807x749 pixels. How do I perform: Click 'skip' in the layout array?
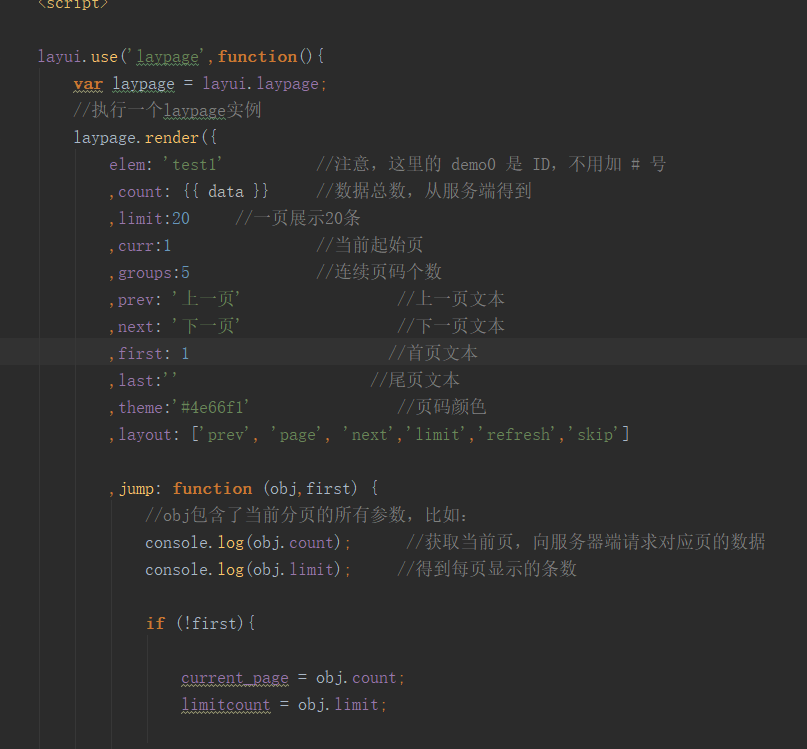[x=594, y=435]
